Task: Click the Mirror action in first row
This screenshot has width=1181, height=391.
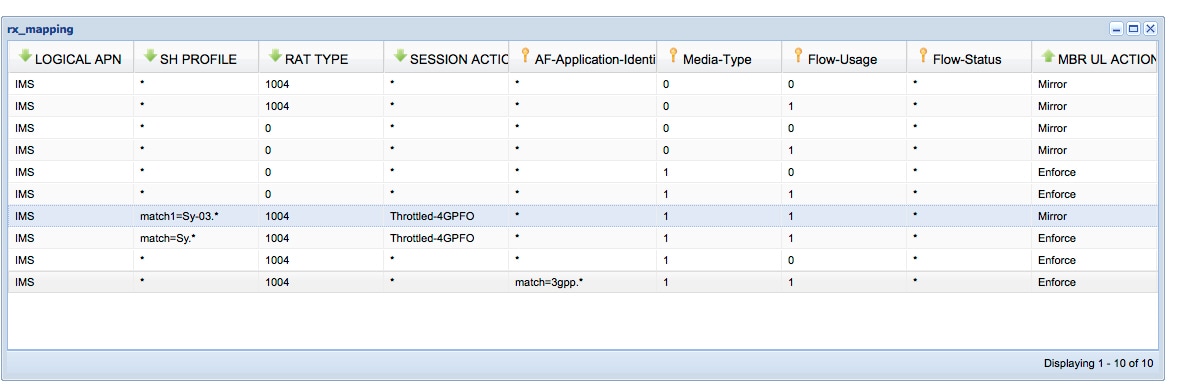Action: (x=1052, y=84)
